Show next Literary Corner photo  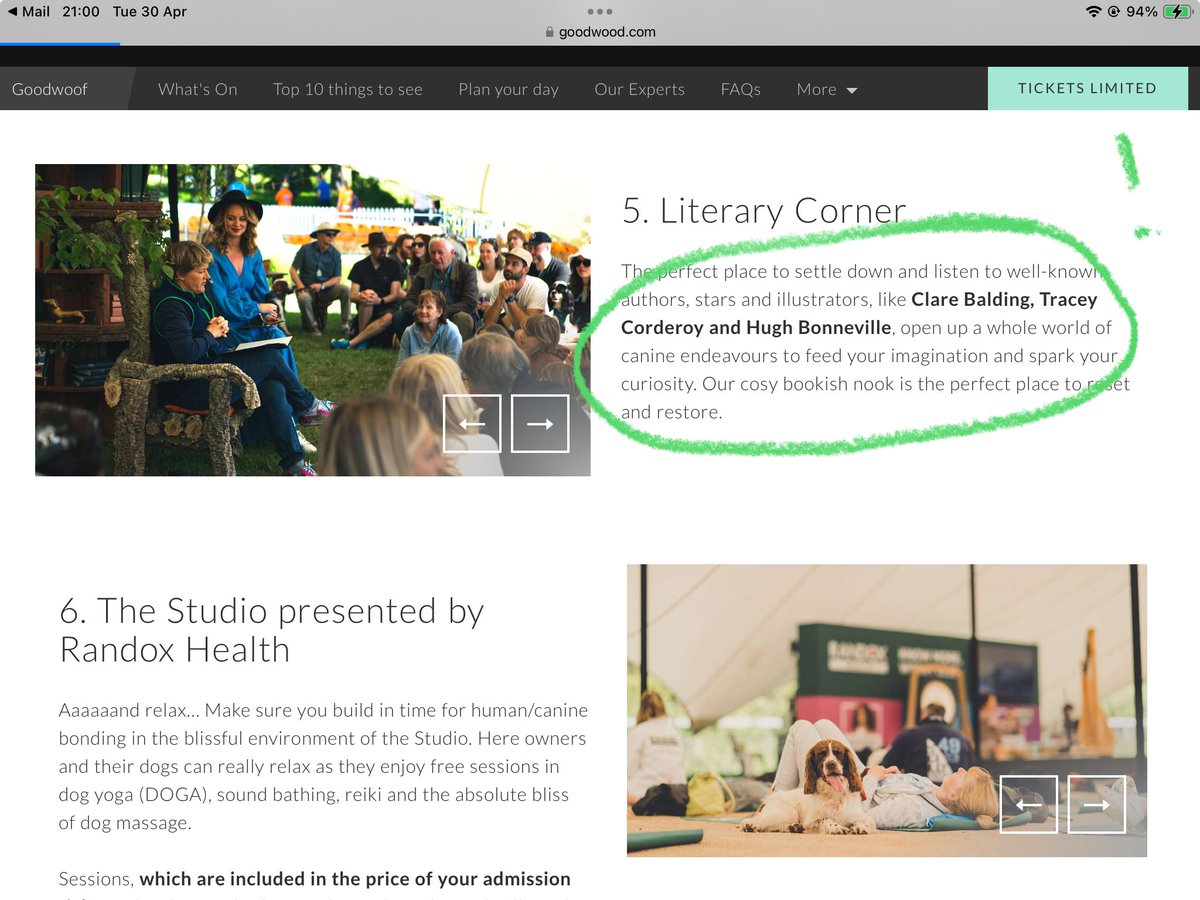point(540,423)
